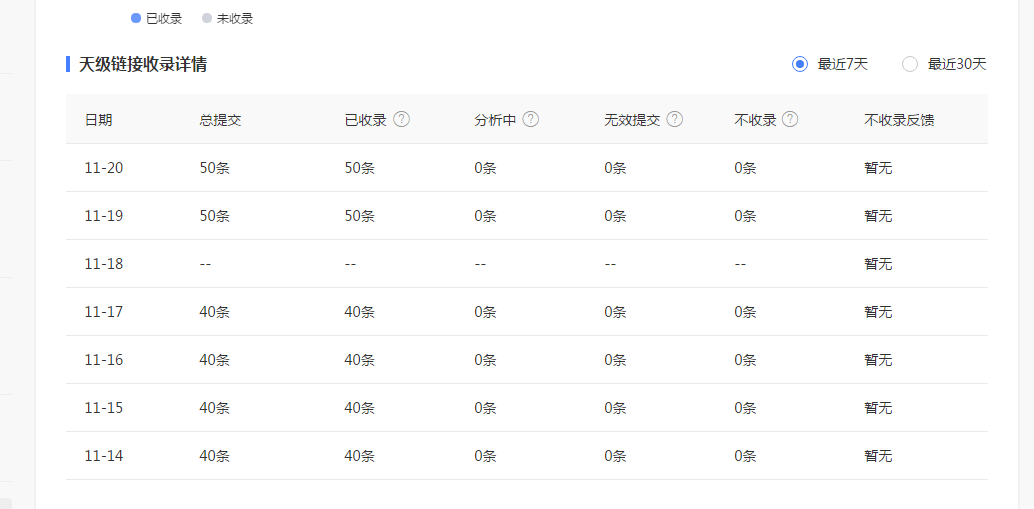Screen dimensions: 1034x509
Task: Select the 最近7天 radio button
Action: [x=800, y=64]
